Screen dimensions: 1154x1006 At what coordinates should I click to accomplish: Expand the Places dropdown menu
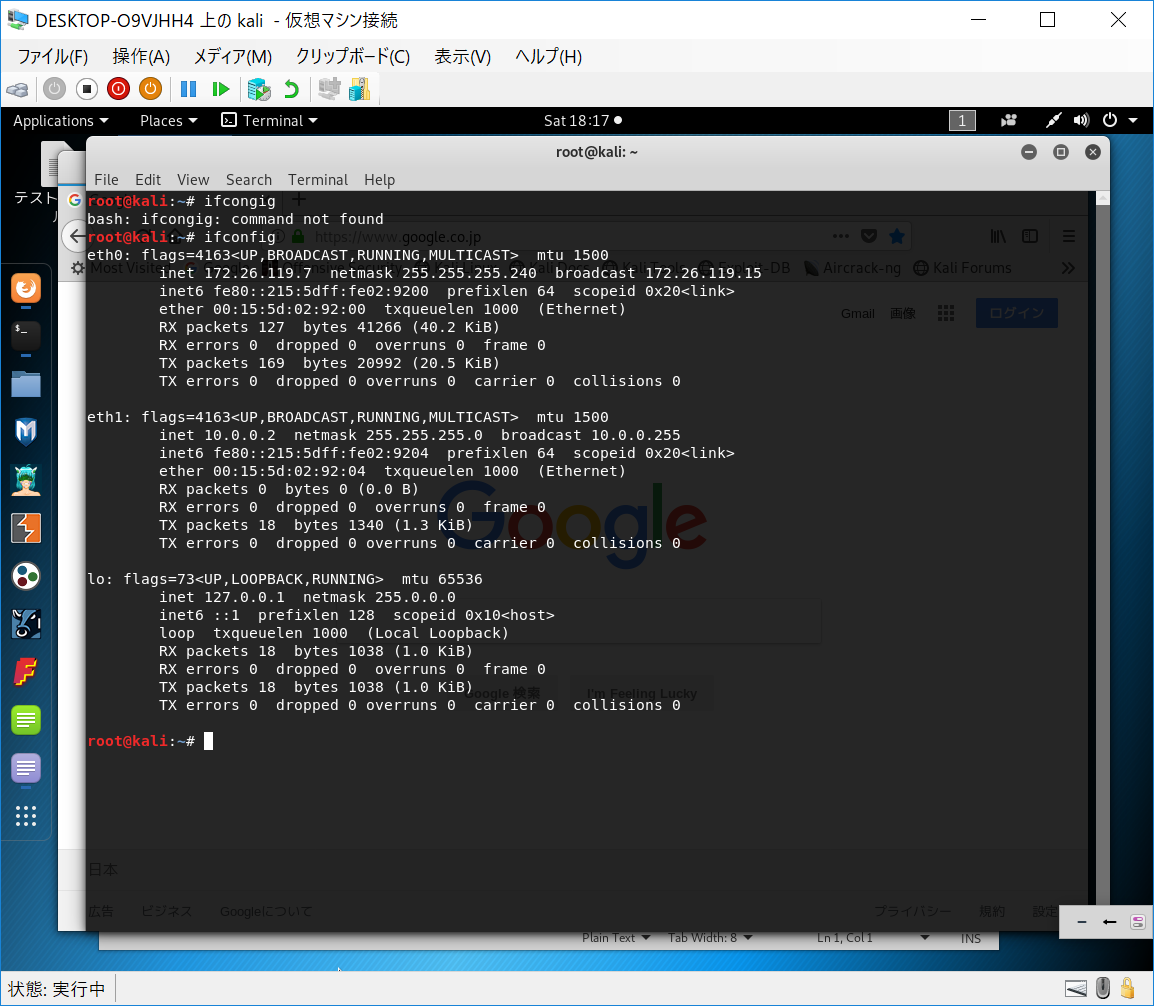tap(168, 121)
